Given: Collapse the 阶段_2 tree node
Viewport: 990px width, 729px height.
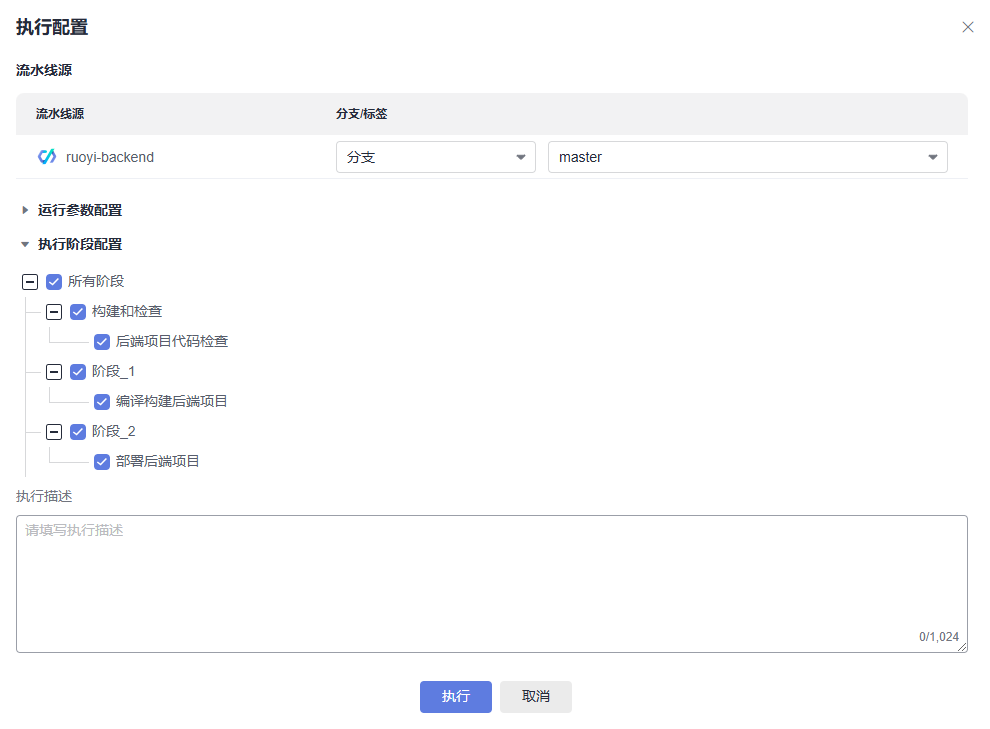Looking at the screenshot, I should click(54, 432).
